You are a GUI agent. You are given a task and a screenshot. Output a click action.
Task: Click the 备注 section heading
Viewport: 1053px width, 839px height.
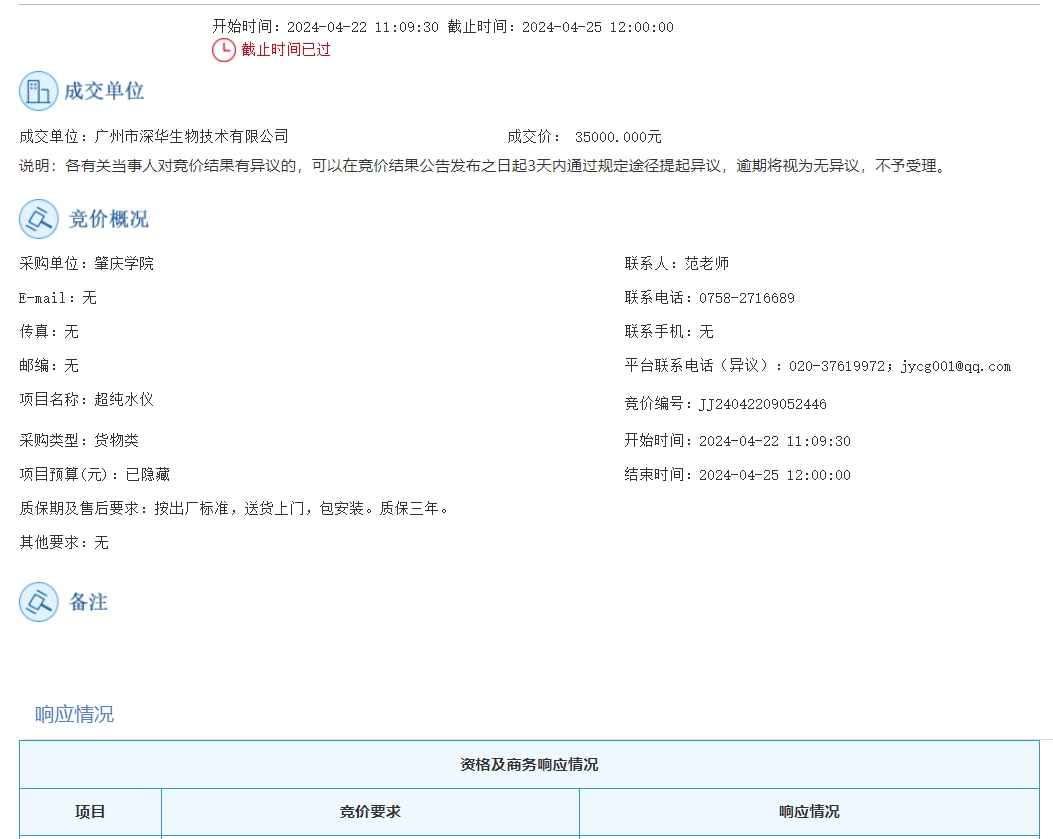click(88, 602)
